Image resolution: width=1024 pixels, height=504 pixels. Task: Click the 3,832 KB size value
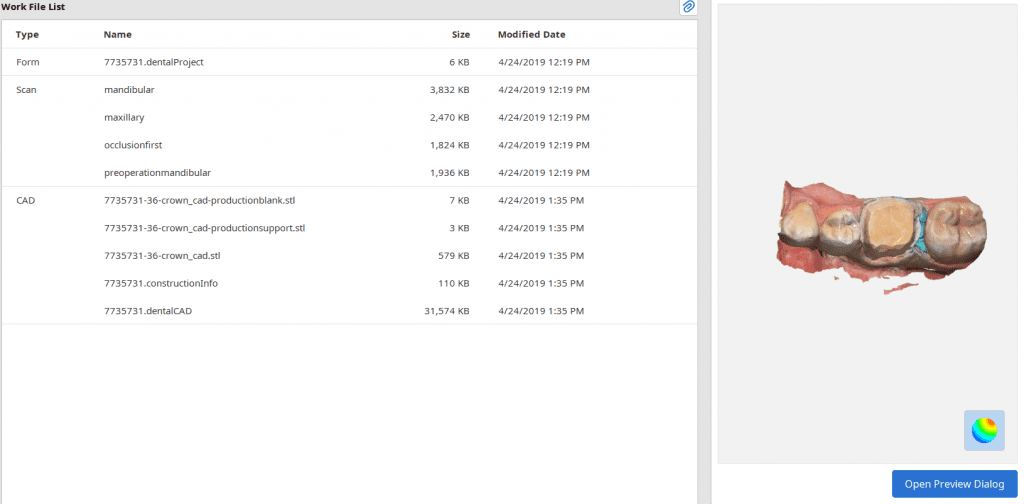click(x=450, y=90)
